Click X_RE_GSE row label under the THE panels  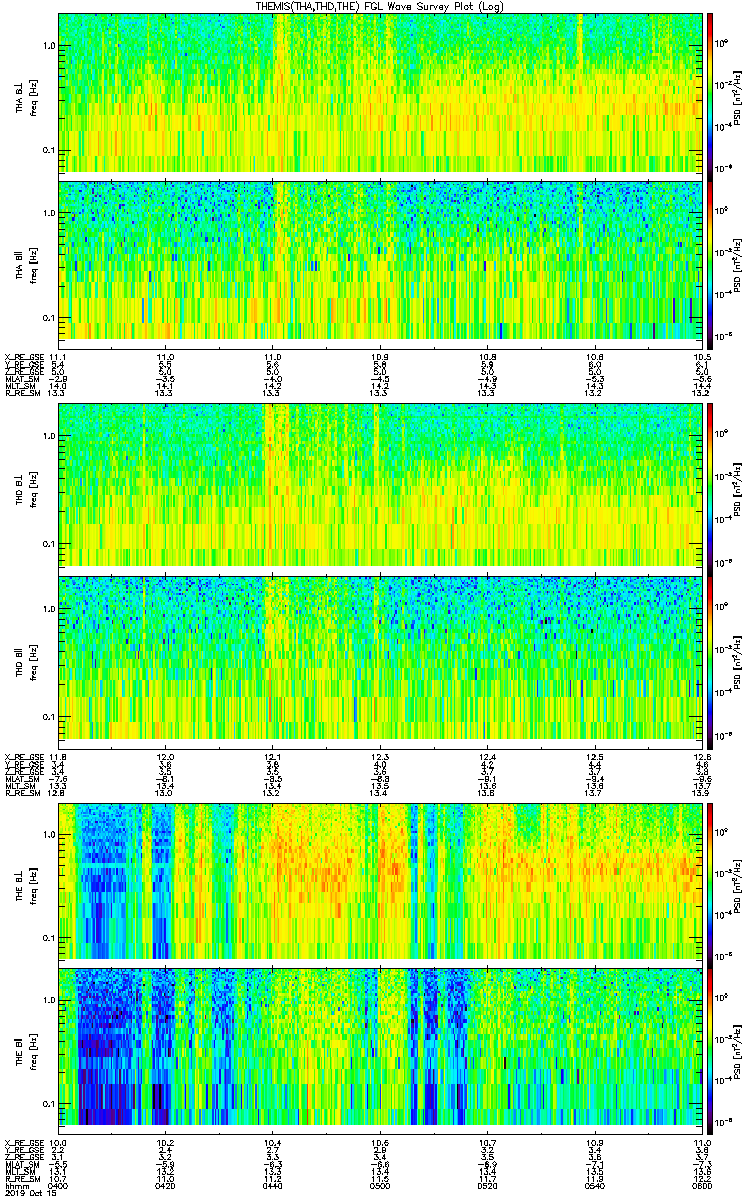pyautogui.click(x=22, y=1143)
